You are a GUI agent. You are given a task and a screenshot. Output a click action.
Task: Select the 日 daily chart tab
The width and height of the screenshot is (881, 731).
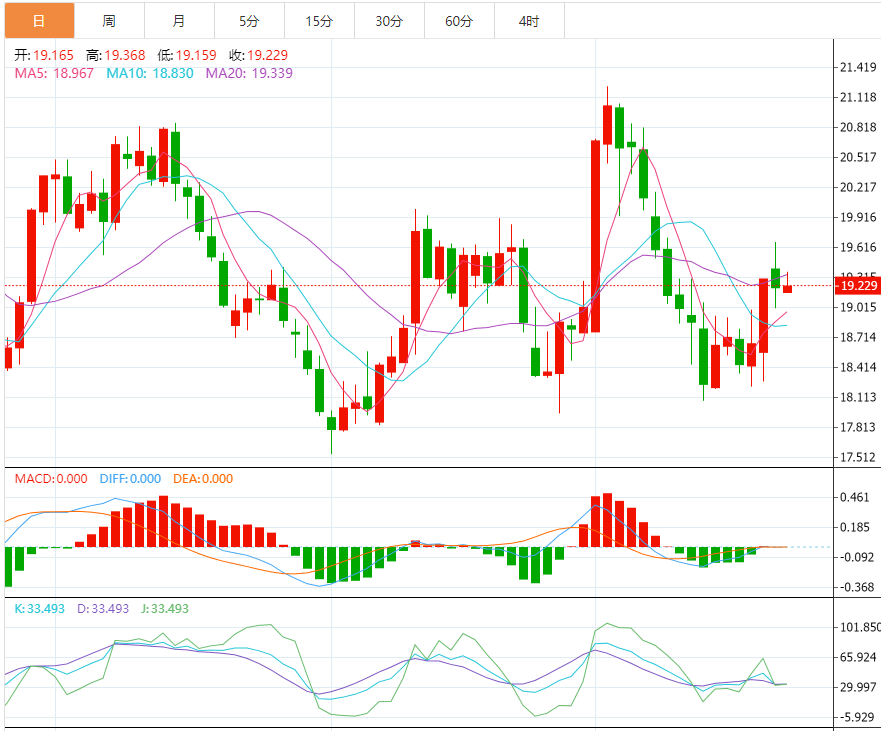(x=38, y=20)
